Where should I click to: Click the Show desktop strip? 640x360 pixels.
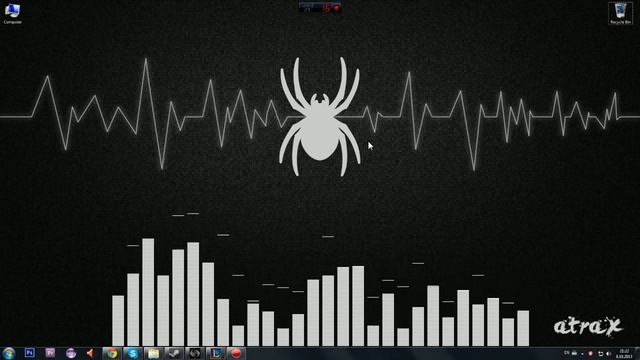638,353
